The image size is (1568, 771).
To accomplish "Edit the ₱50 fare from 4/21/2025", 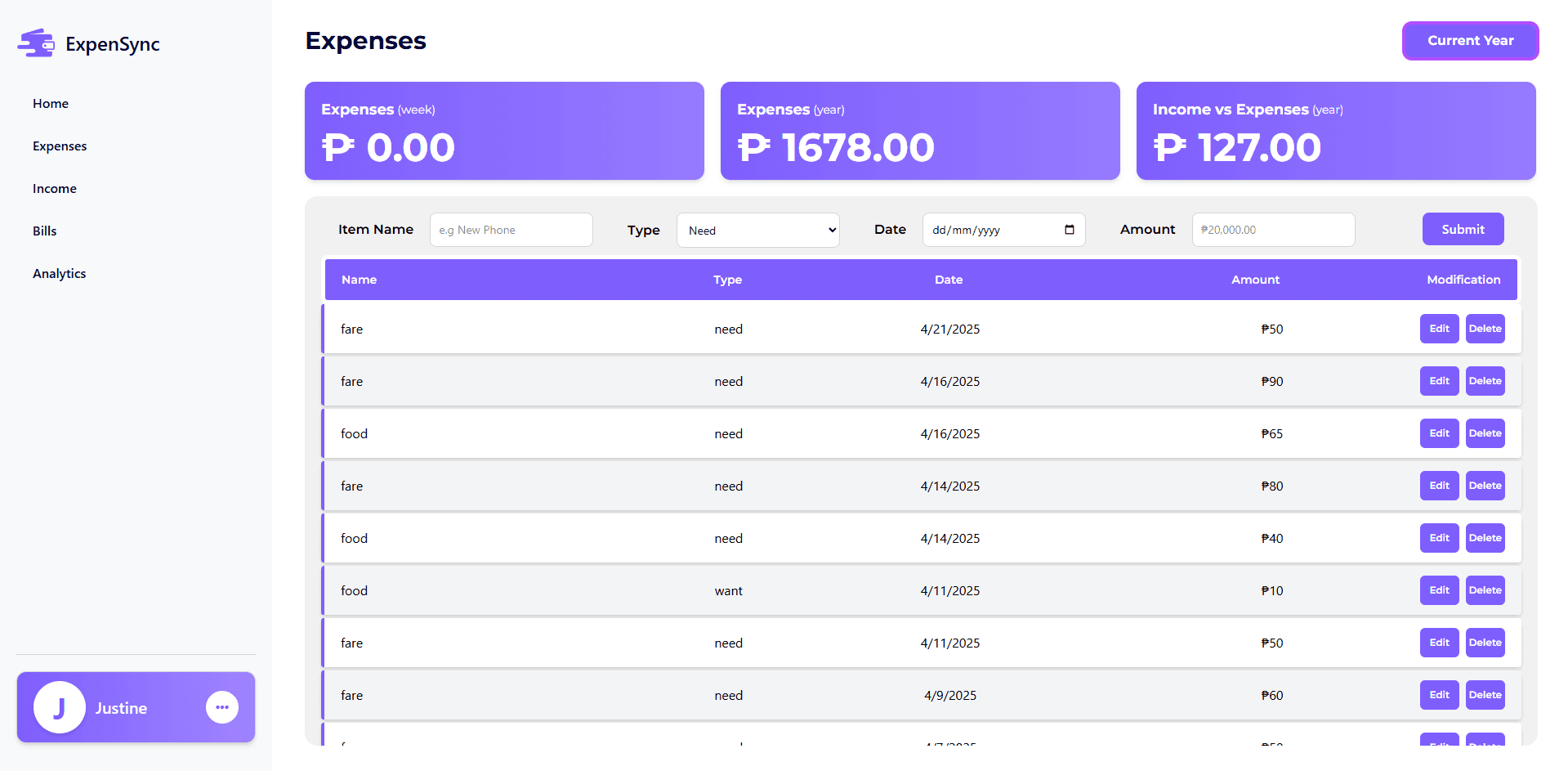I will click(x=1438, y=329).
